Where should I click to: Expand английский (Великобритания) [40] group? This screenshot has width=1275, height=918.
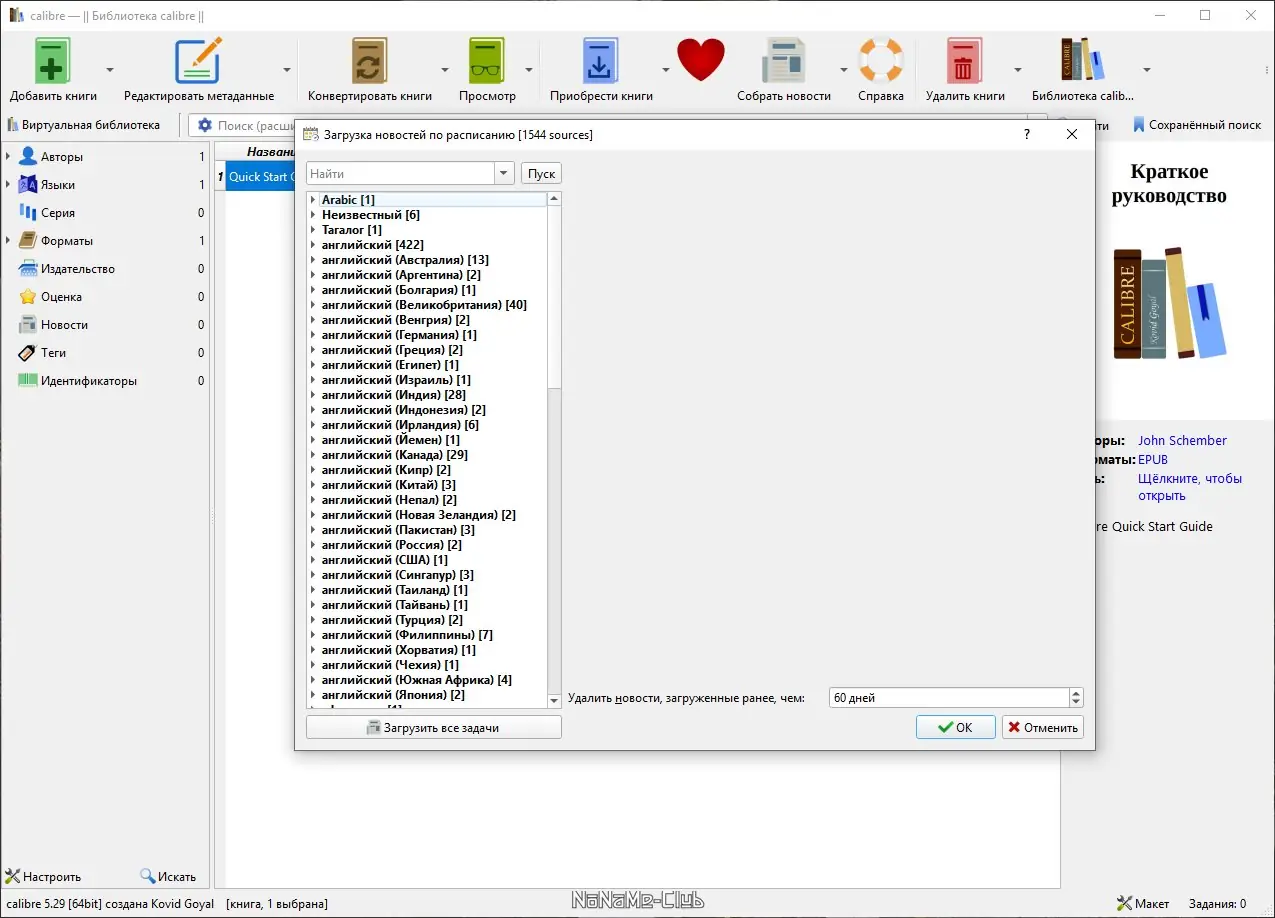click(x=313, y=305)
